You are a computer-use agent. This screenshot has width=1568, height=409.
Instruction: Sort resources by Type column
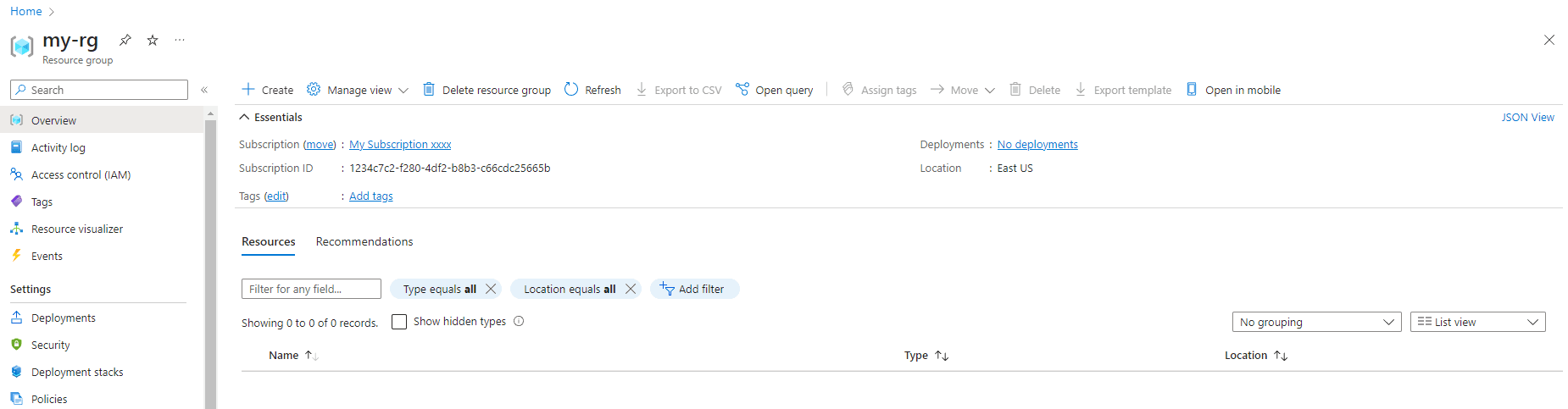(x=926, y=356)
